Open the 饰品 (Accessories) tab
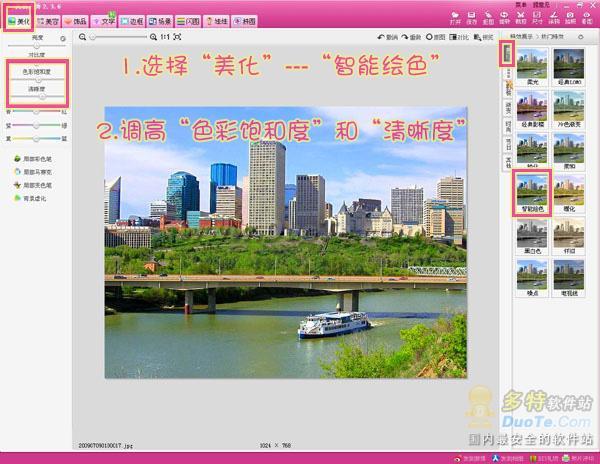The image size is (600, 464). [x=75, y=21]
